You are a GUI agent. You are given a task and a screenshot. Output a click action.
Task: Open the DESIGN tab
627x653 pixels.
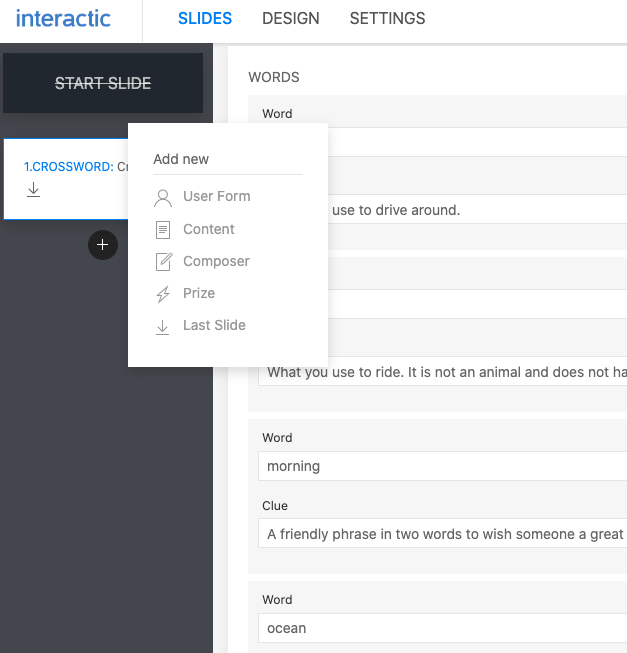pos(290,19)
